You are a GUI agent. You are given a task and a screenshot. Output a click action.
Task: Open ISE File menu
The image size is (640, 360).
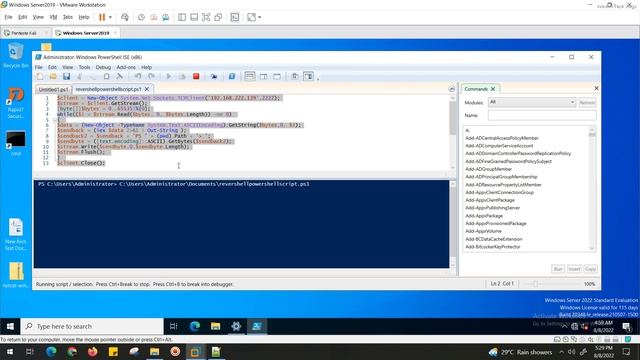(x=38, y=67)
